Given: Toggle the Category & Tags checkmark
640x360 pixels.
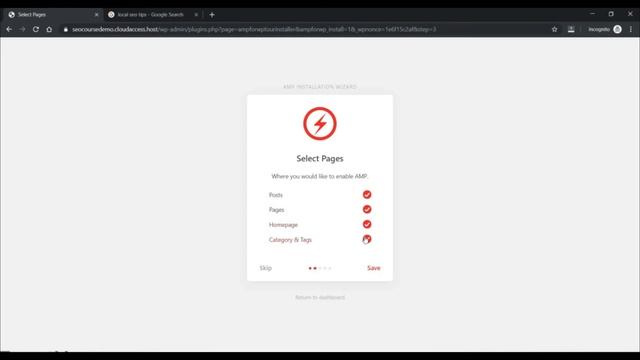Looking at the screenshot, I should click(367, 240).
